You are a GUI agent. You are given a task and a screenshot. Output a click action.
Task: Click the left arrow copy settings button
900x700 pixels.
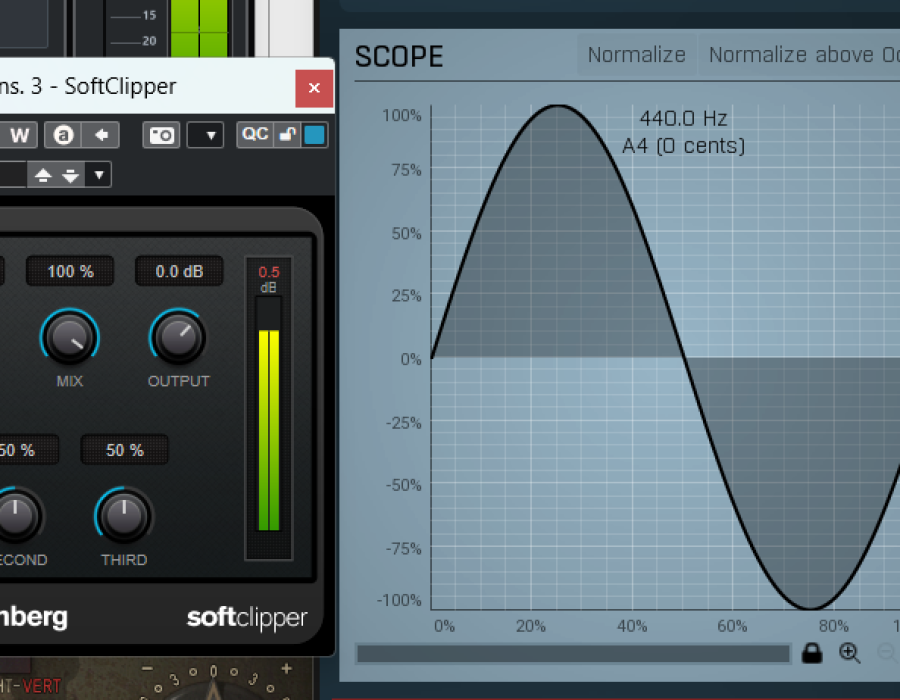coord(101,135)
